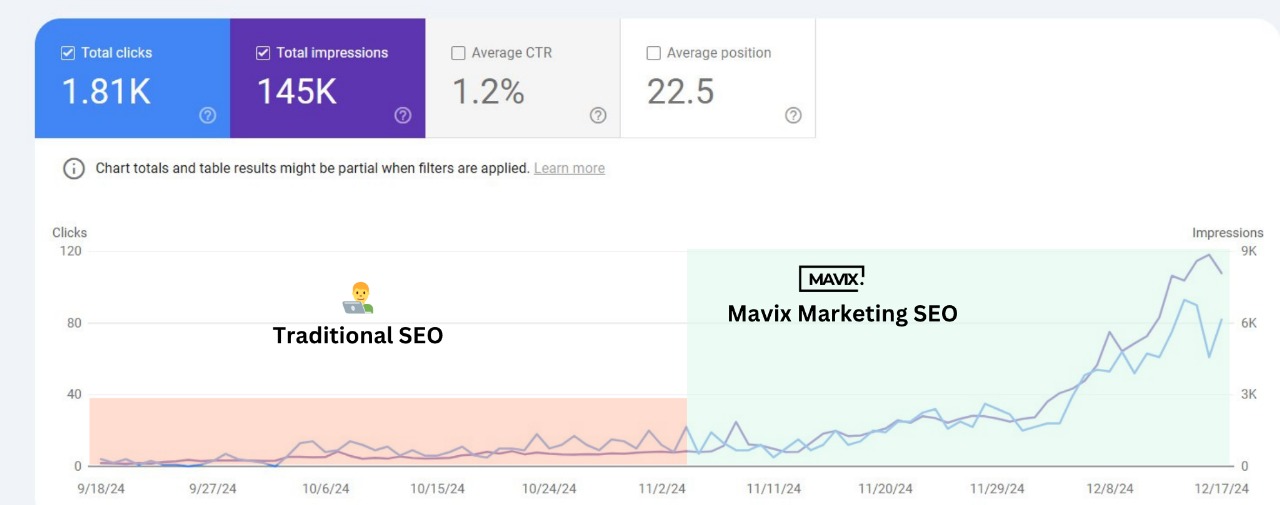Click the Clicks axis title
Screen dimensions: 1280x505
pos(70,233)
